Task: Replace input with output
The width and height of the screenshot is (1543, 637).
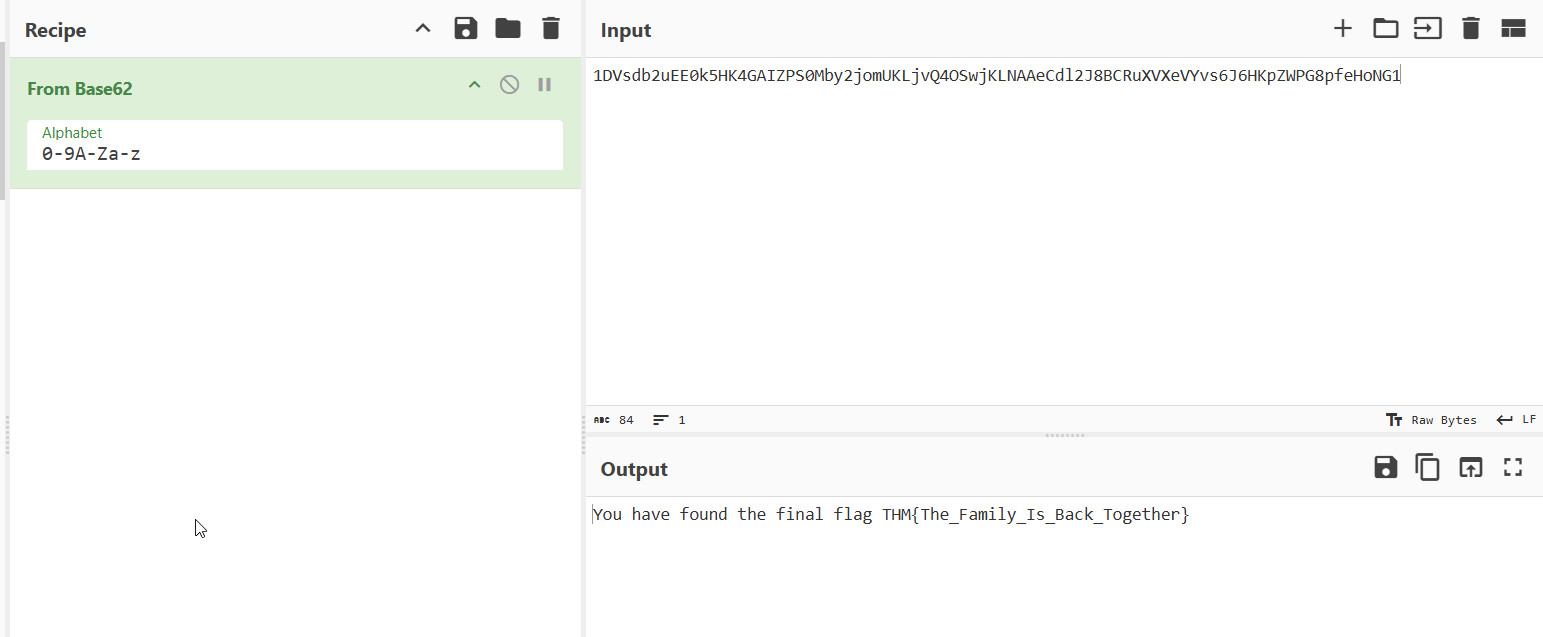Action: coord(1470,467)
